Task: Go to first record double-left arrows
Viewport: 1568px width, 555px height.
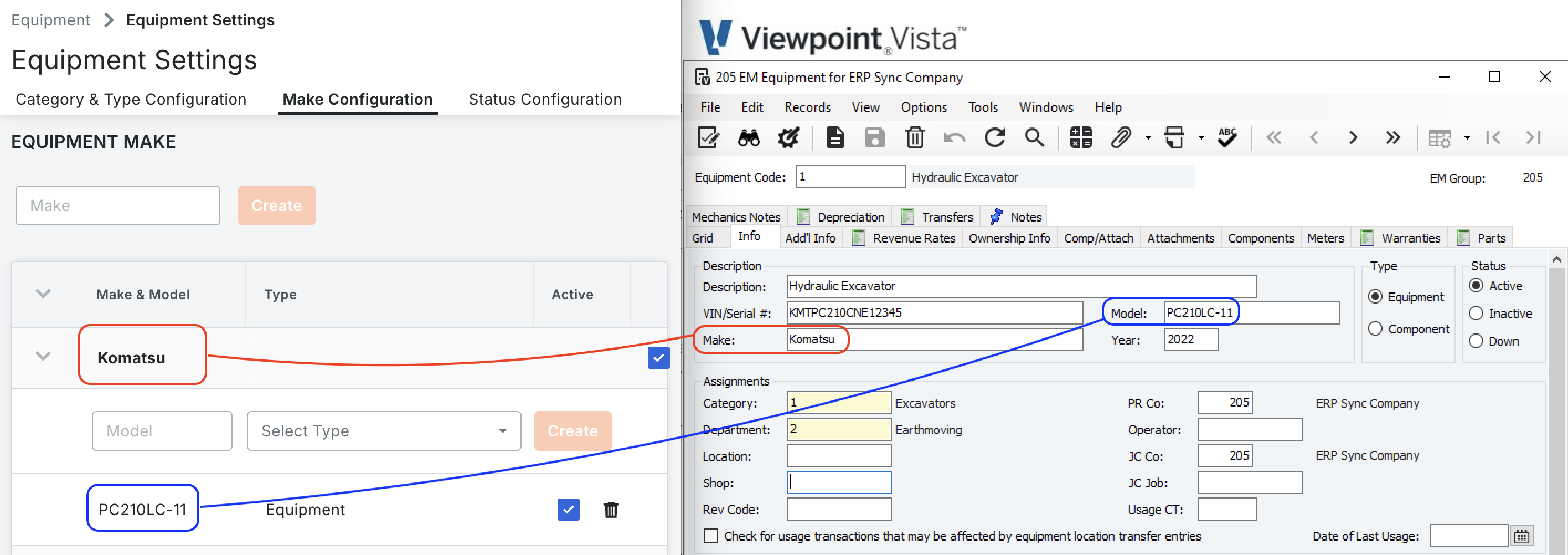Action: [x=1274, y=138]
